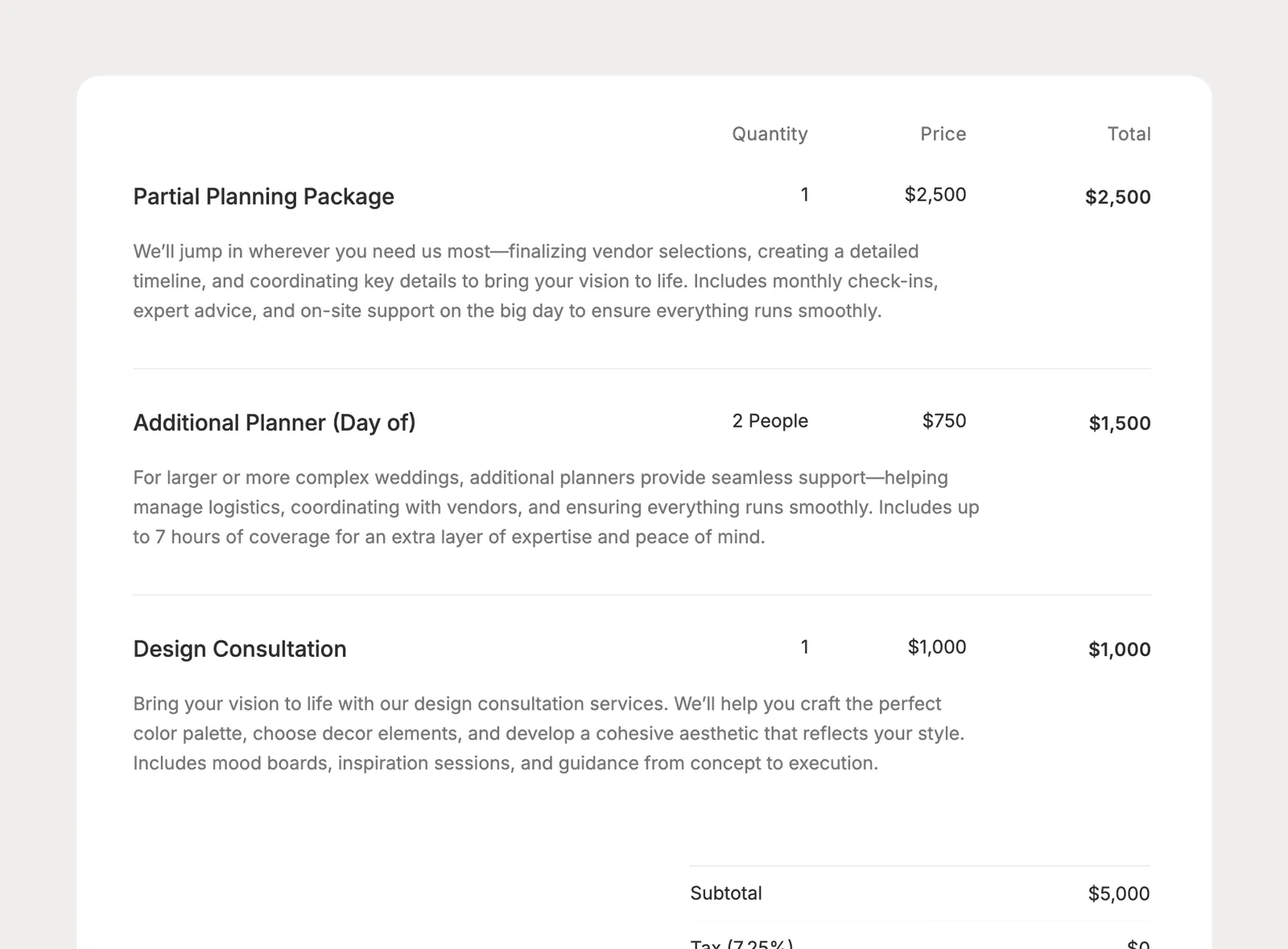Click the $1,000 price for Design Consultation
This screenshot has width=1288, height=949.
coord(937,646)
